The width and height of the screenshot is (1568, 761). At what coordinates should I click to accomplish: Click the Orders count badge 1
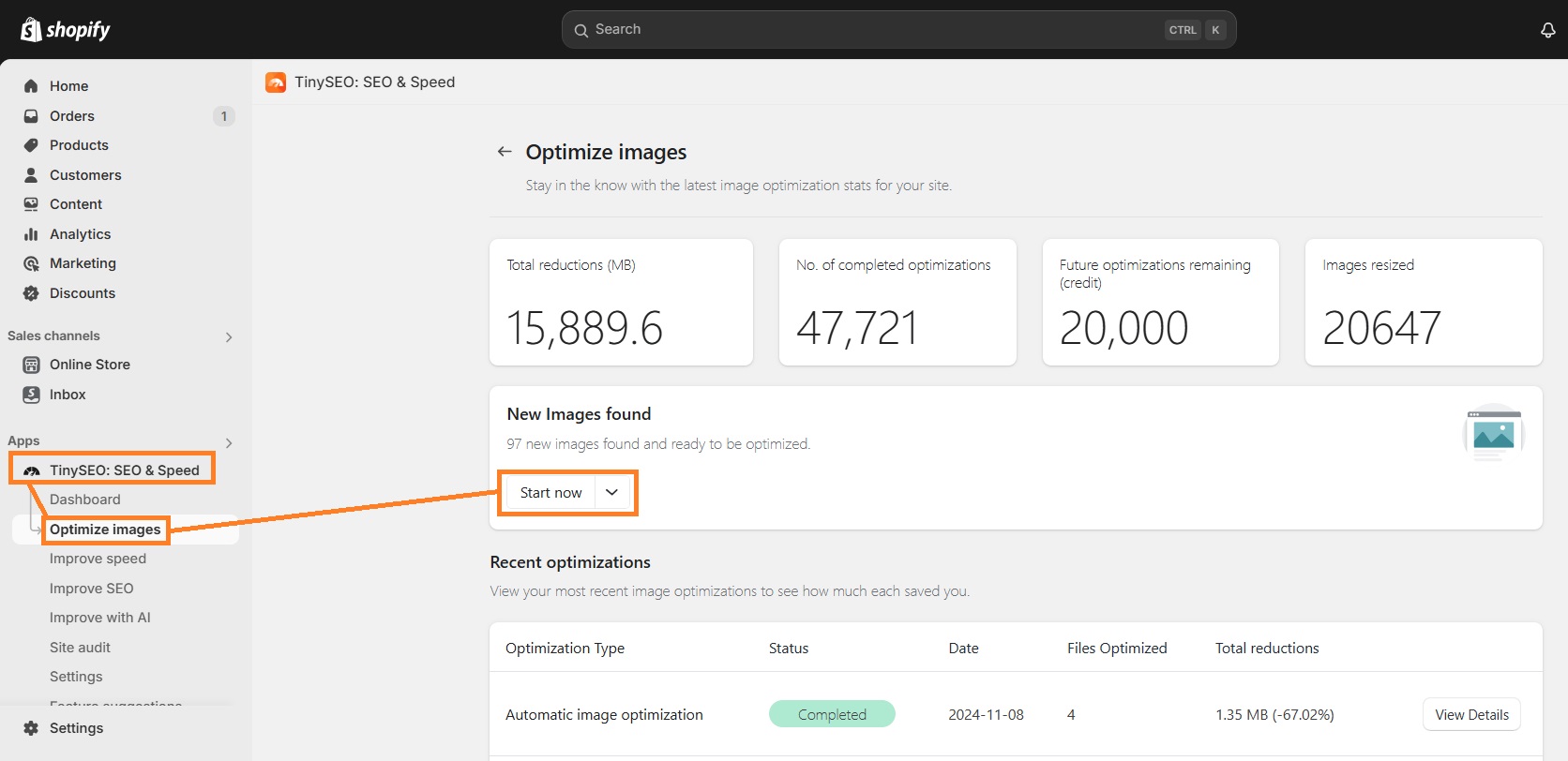[224, 116]
